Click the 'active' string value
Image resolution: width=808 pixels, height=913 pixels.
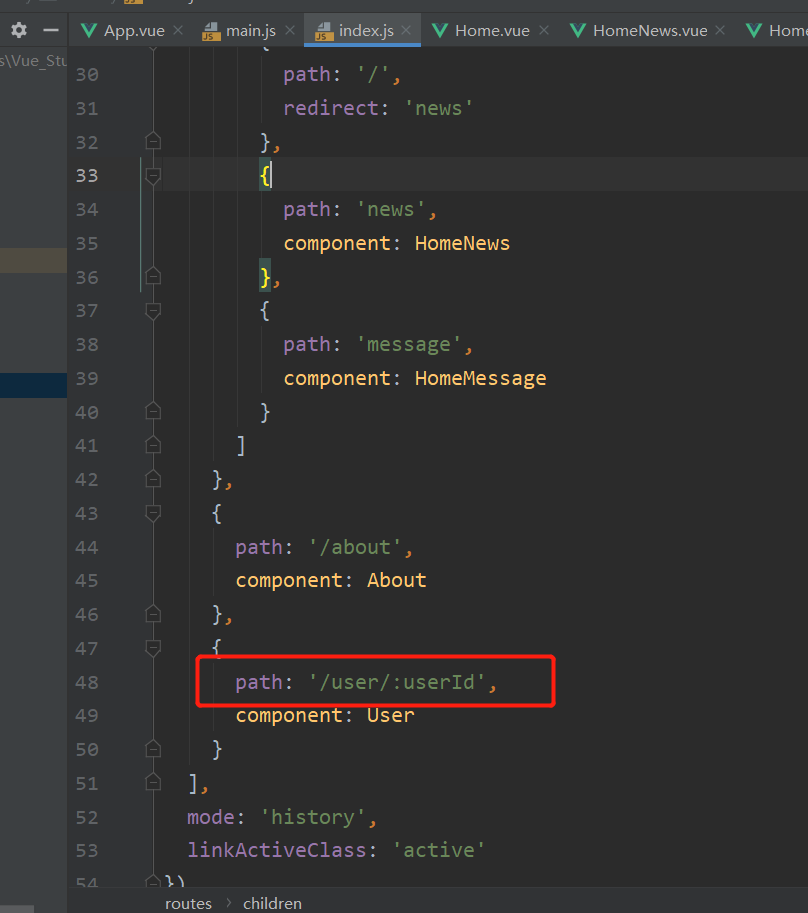438,850
